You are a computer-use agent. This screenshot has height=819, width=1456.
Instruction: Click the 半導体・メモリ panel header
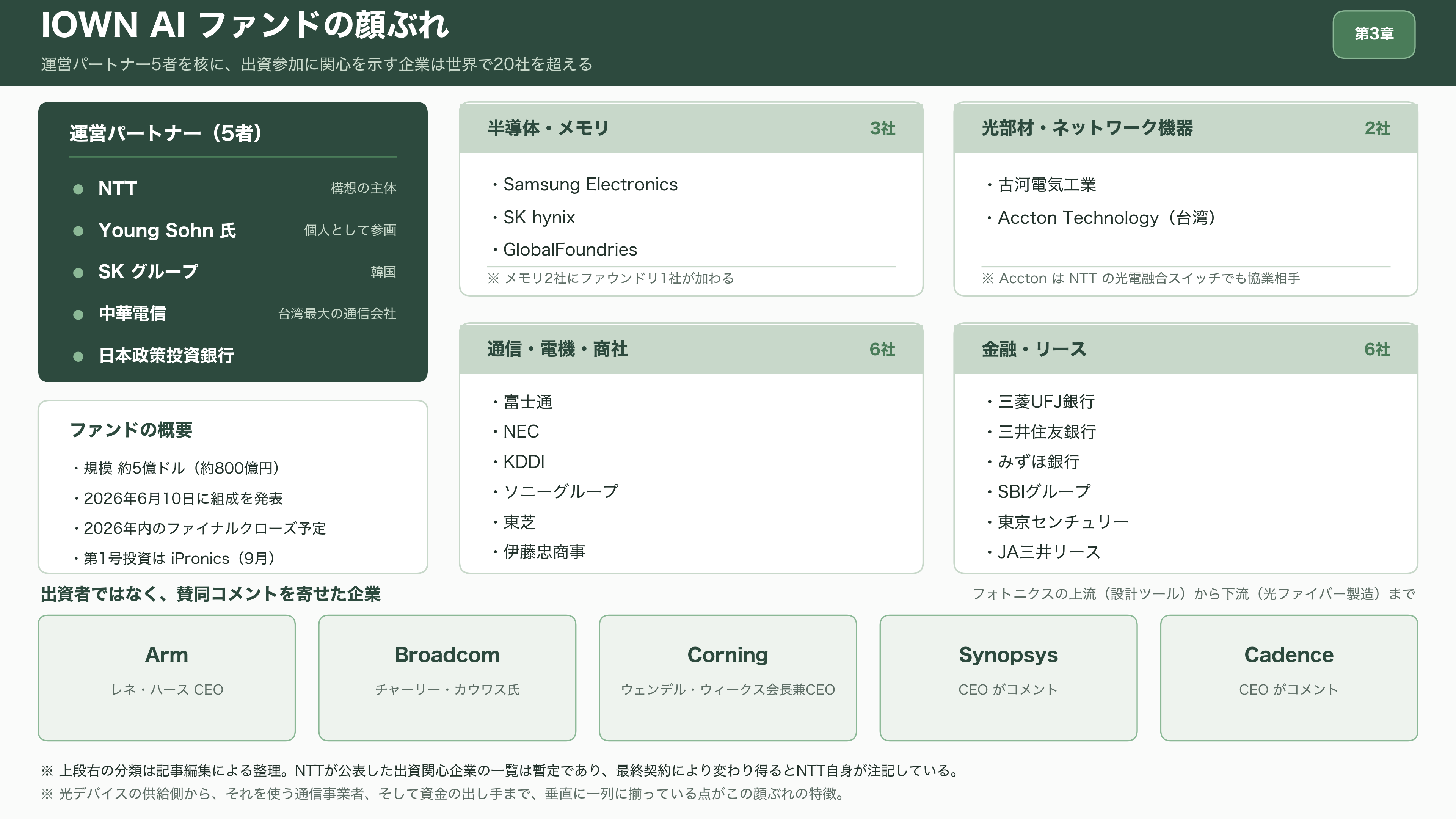point(691,128)
